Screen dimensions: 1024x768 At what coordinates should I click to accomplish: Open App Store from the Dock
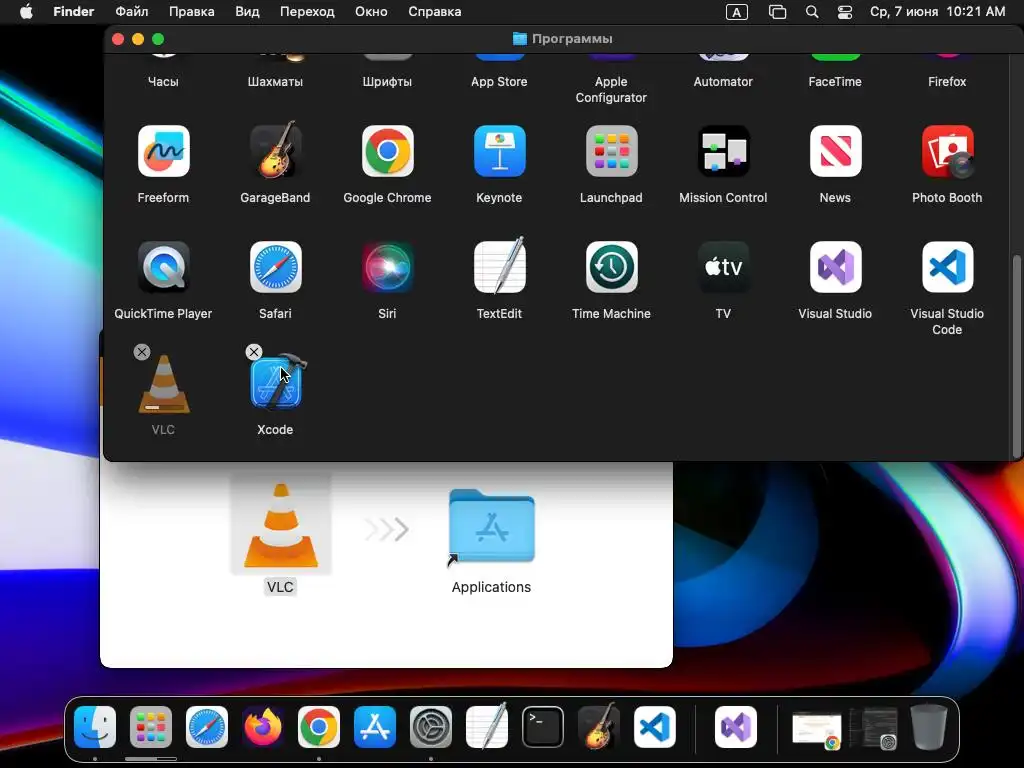coord(375,727)
